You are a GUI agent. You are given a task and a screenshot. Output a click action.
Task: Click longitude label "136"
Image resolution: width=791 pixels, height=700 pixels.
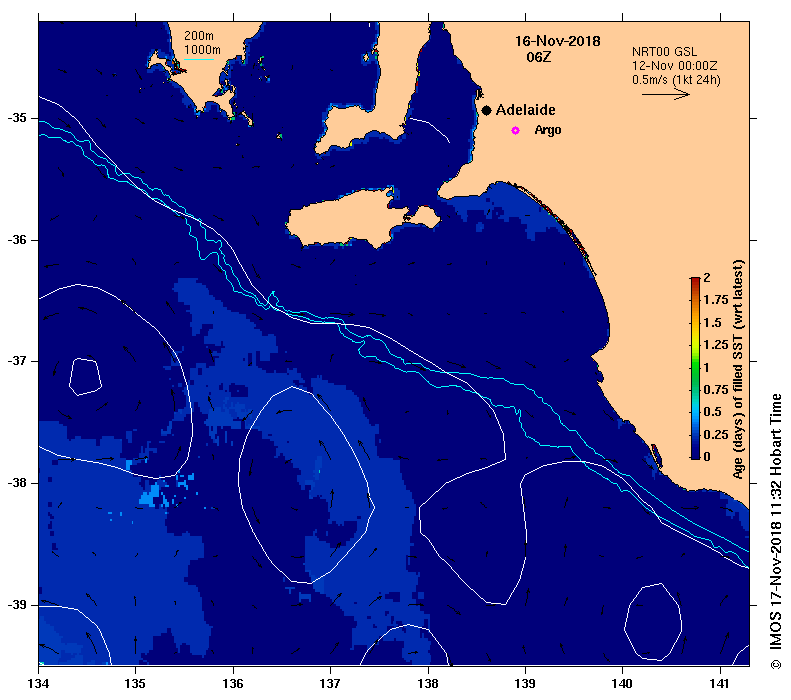(x=233, y=684)
